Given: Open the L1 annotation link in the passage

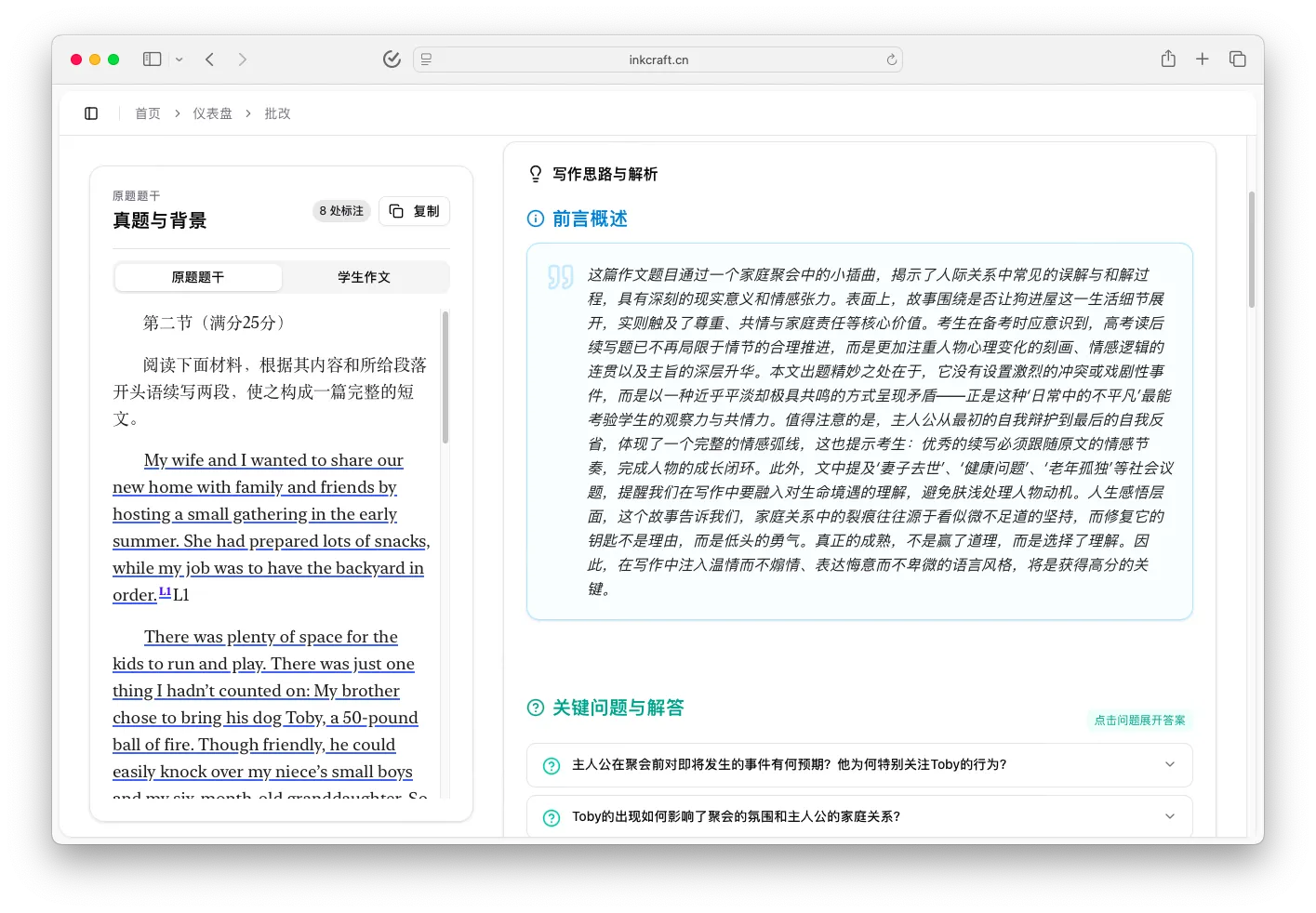Looking at the screenshot, I should coord(164,591).
